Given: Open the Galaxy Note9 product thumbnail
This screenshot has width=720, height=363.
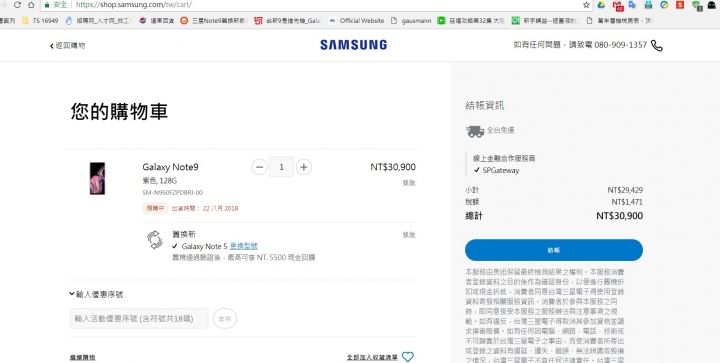Looking at the screenshot, I should pos(97,179).
